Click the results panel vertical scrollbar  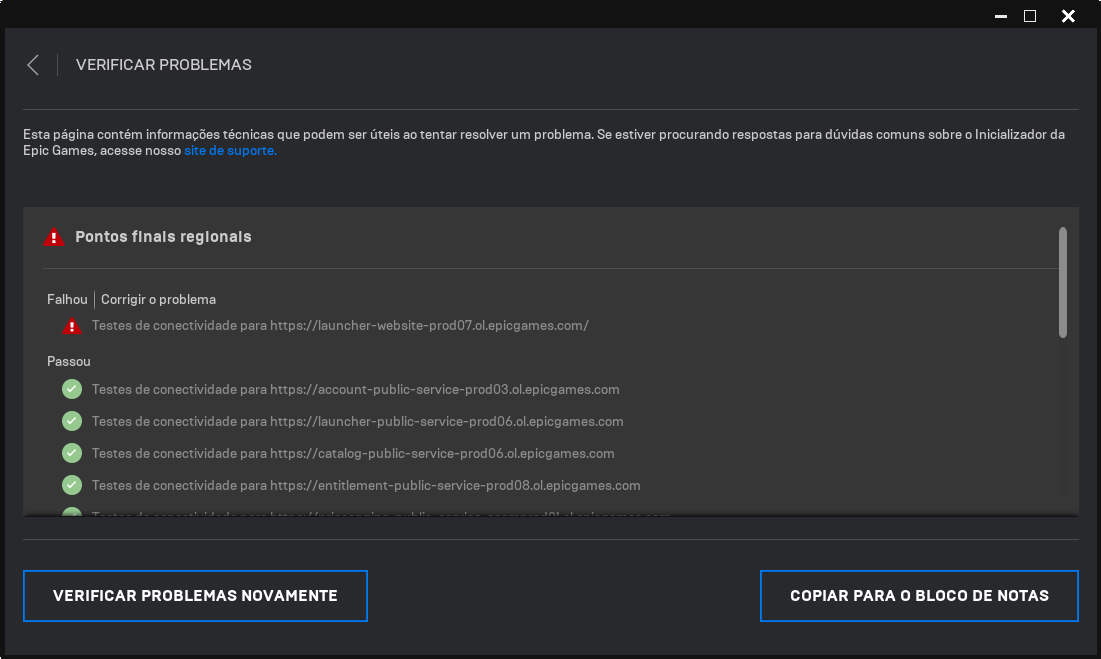[1062, 282]
